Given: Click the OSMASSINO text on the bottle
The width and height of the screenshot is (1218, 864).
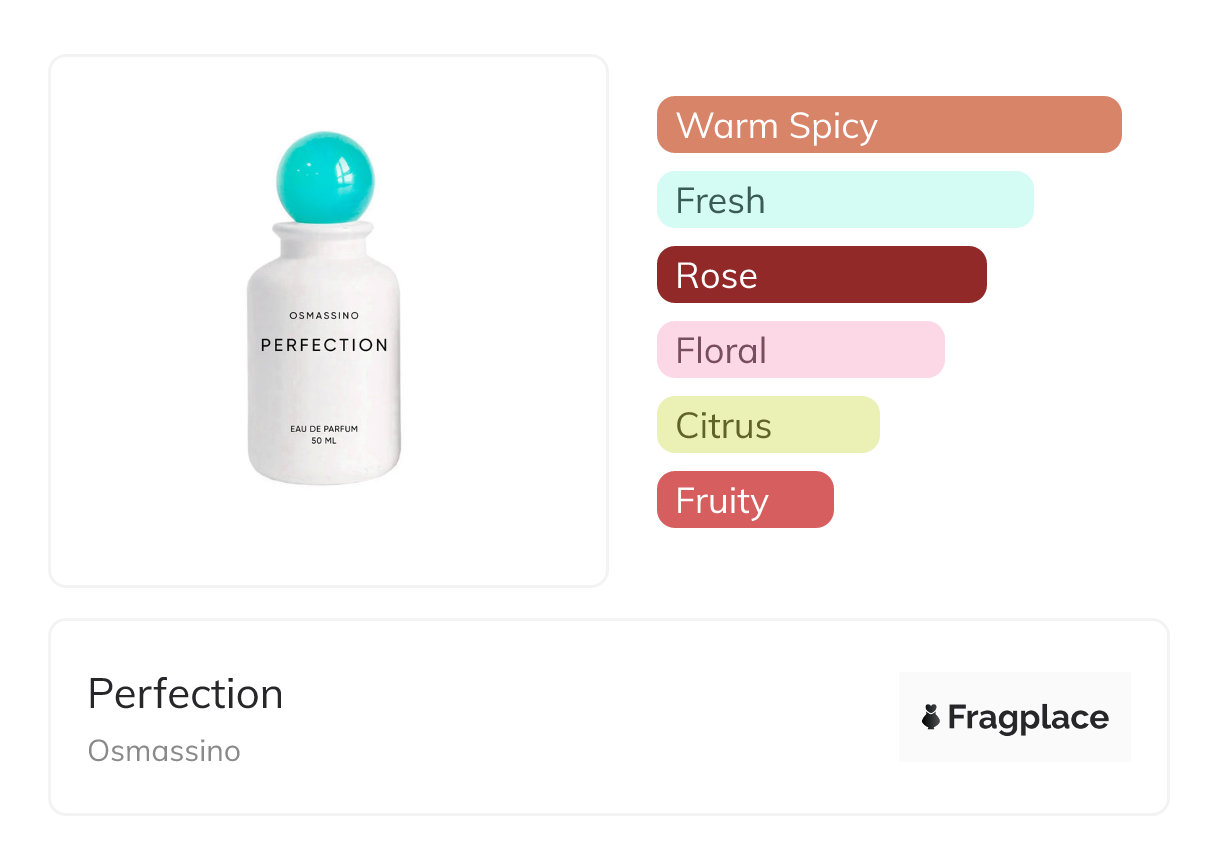Looking at the screenshot, I should tap(323, 316).
